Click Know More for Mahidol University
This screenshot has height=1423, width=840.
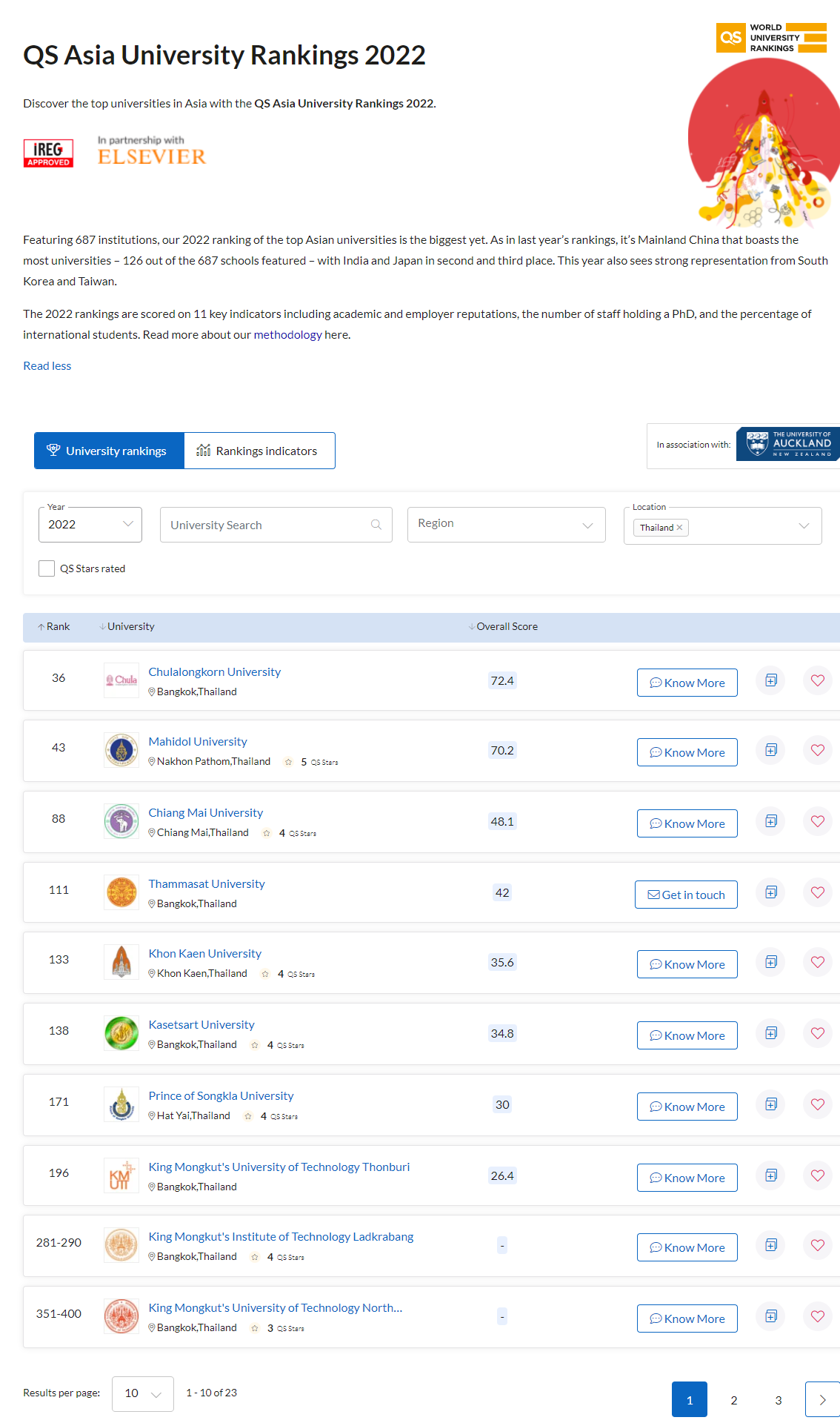pyautogui.click(x=687, y=752)
